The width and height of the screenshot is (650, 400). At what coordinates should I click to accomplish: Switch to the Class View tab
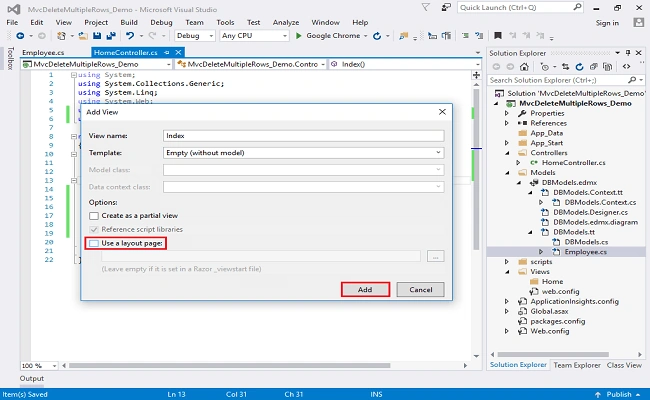point(624,365)
